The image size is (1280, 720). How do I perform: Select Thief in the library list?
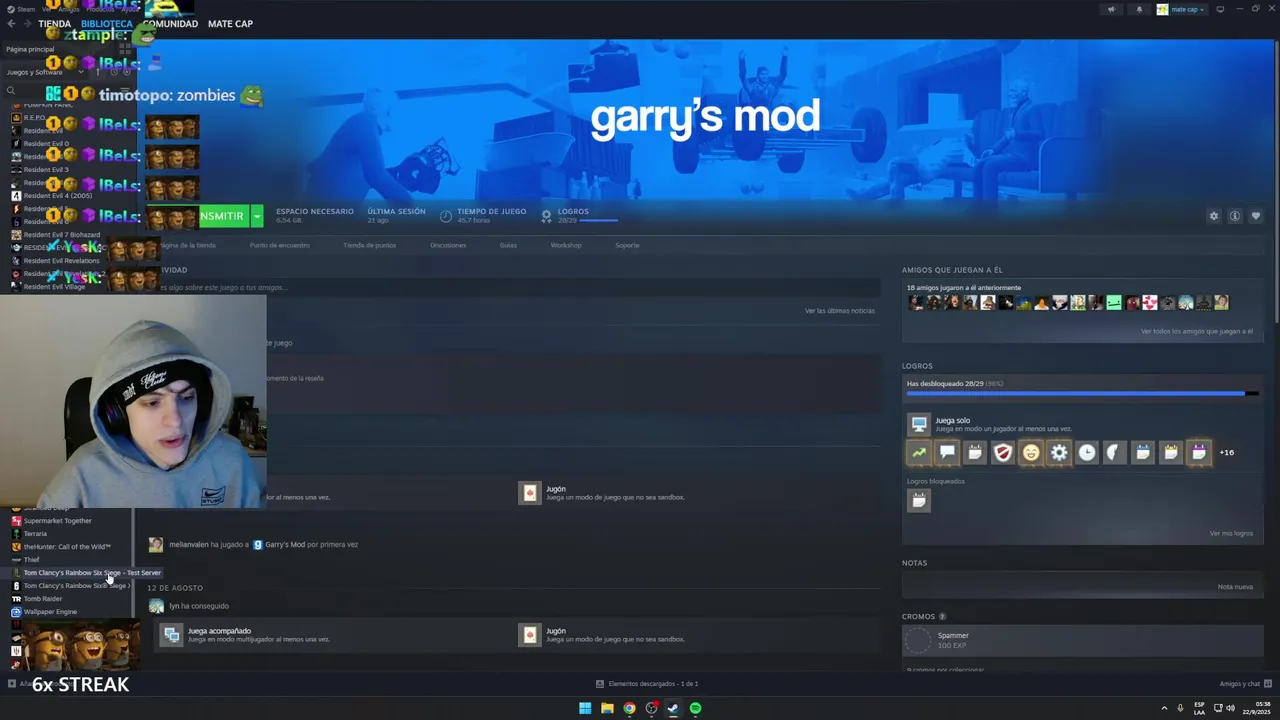[31, 560]
